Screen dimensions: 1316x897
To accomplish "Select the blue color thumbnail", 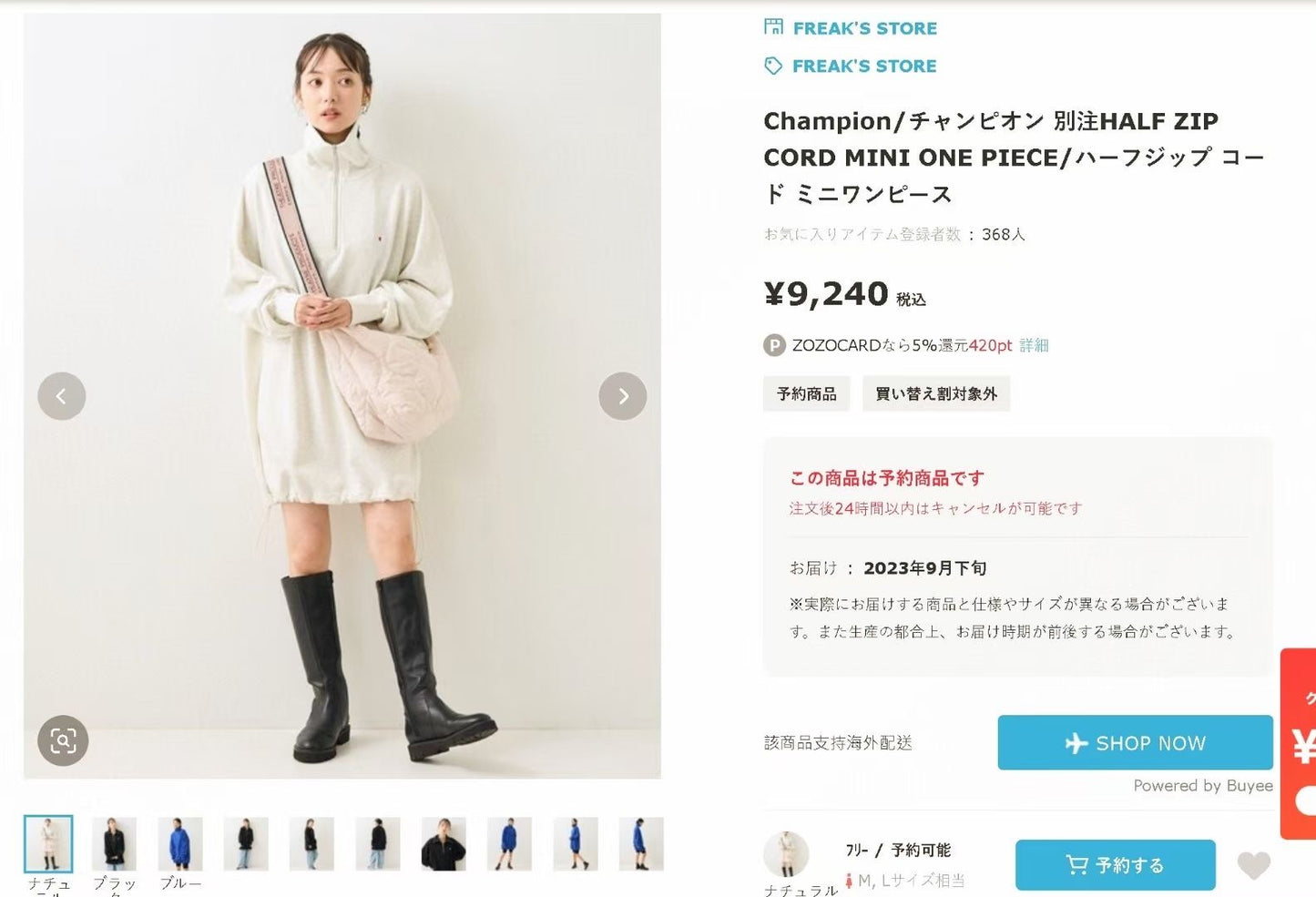I will [180, 843].
